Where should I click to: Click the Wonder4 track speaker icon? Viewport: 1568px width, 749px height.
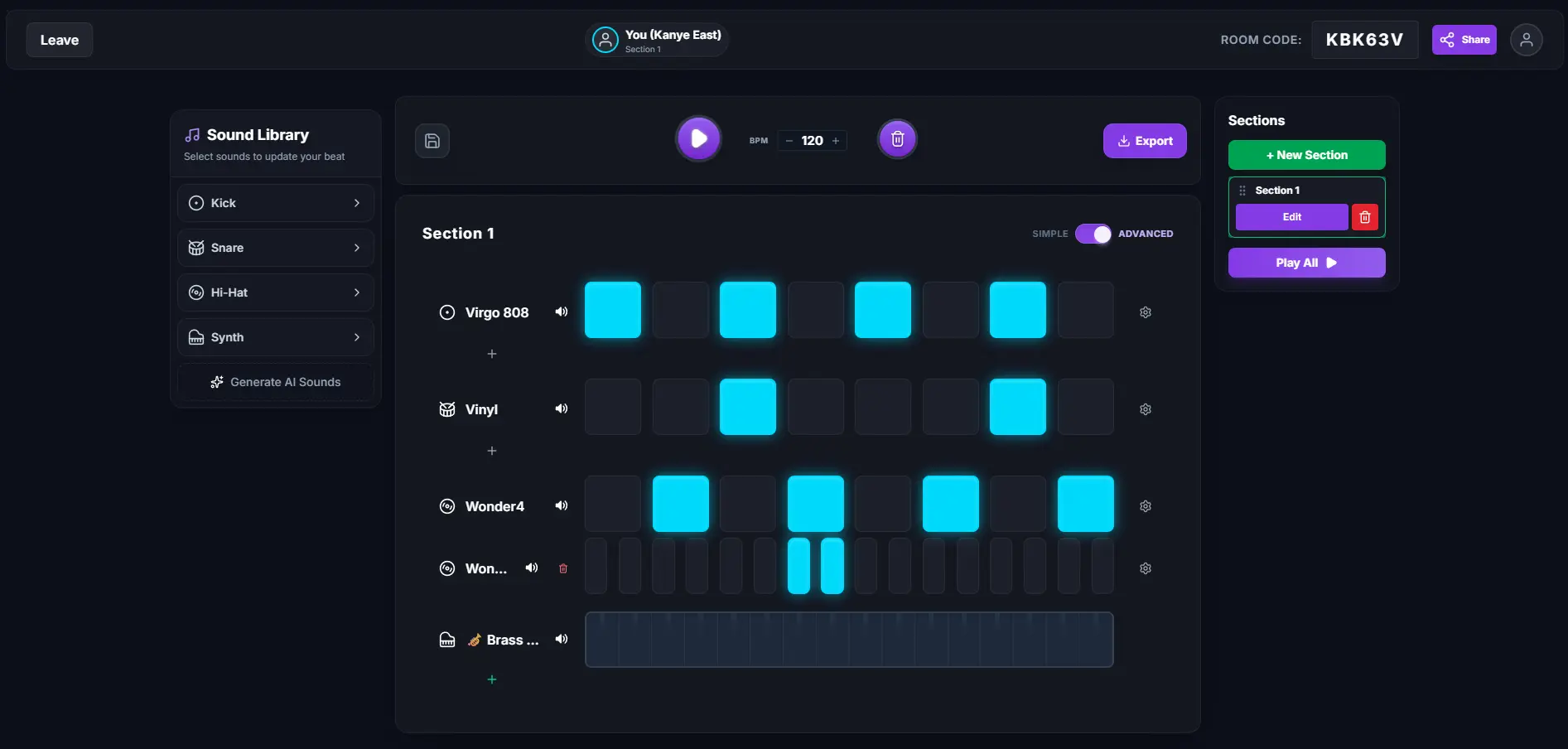562,506
